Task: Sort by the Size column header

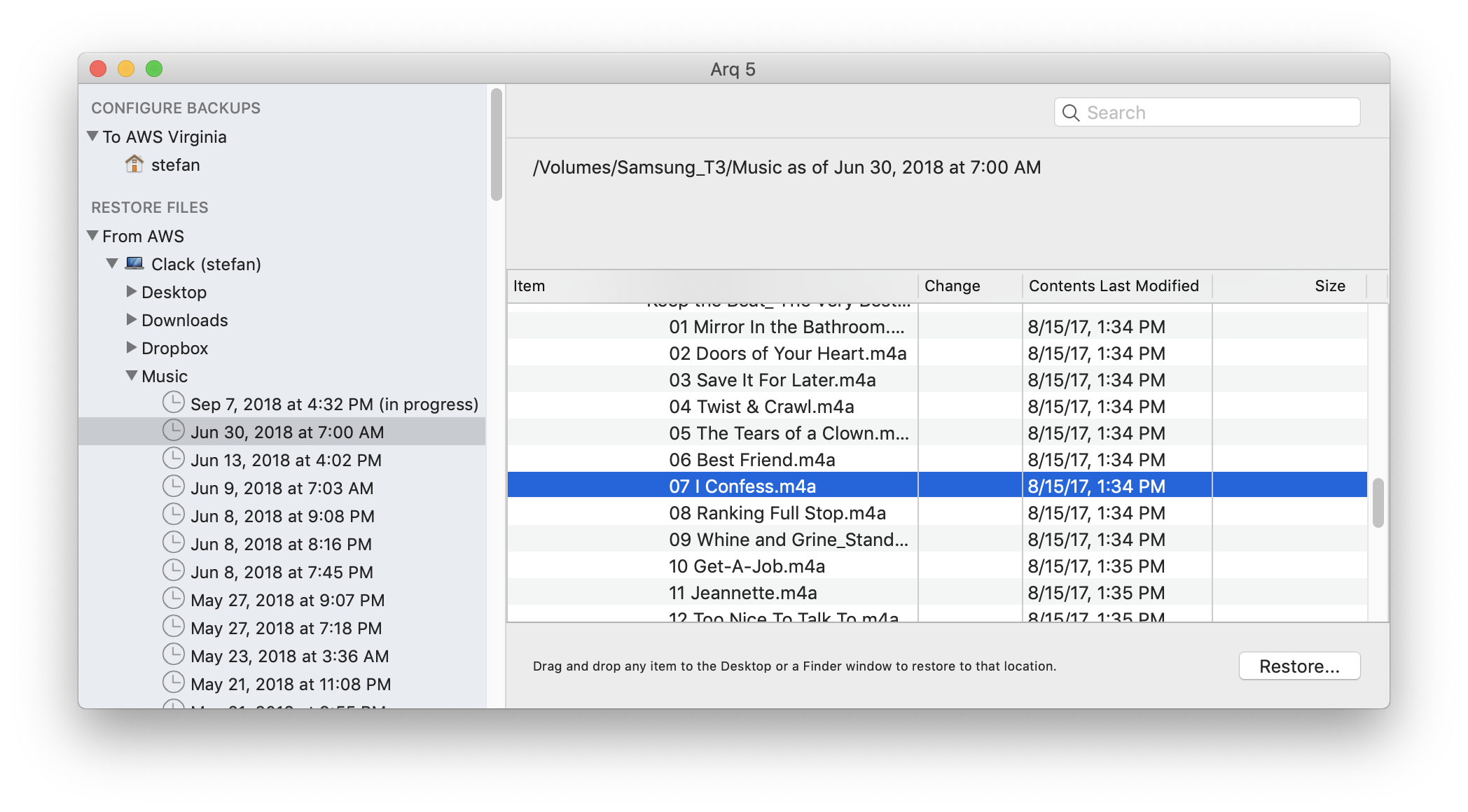Action: tap(1289, 286)
